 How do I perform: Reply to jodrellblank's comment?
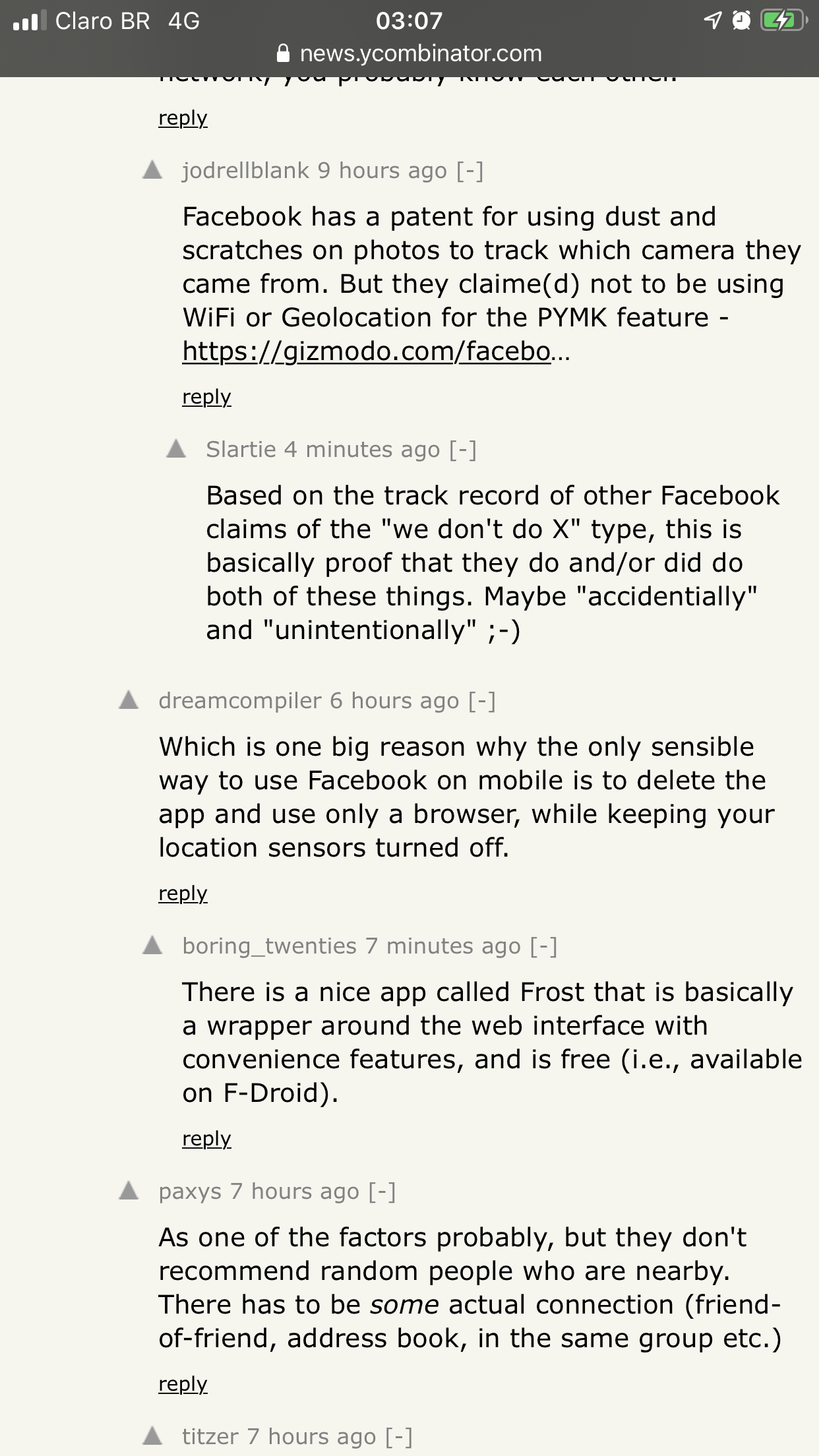coord(206,397)
